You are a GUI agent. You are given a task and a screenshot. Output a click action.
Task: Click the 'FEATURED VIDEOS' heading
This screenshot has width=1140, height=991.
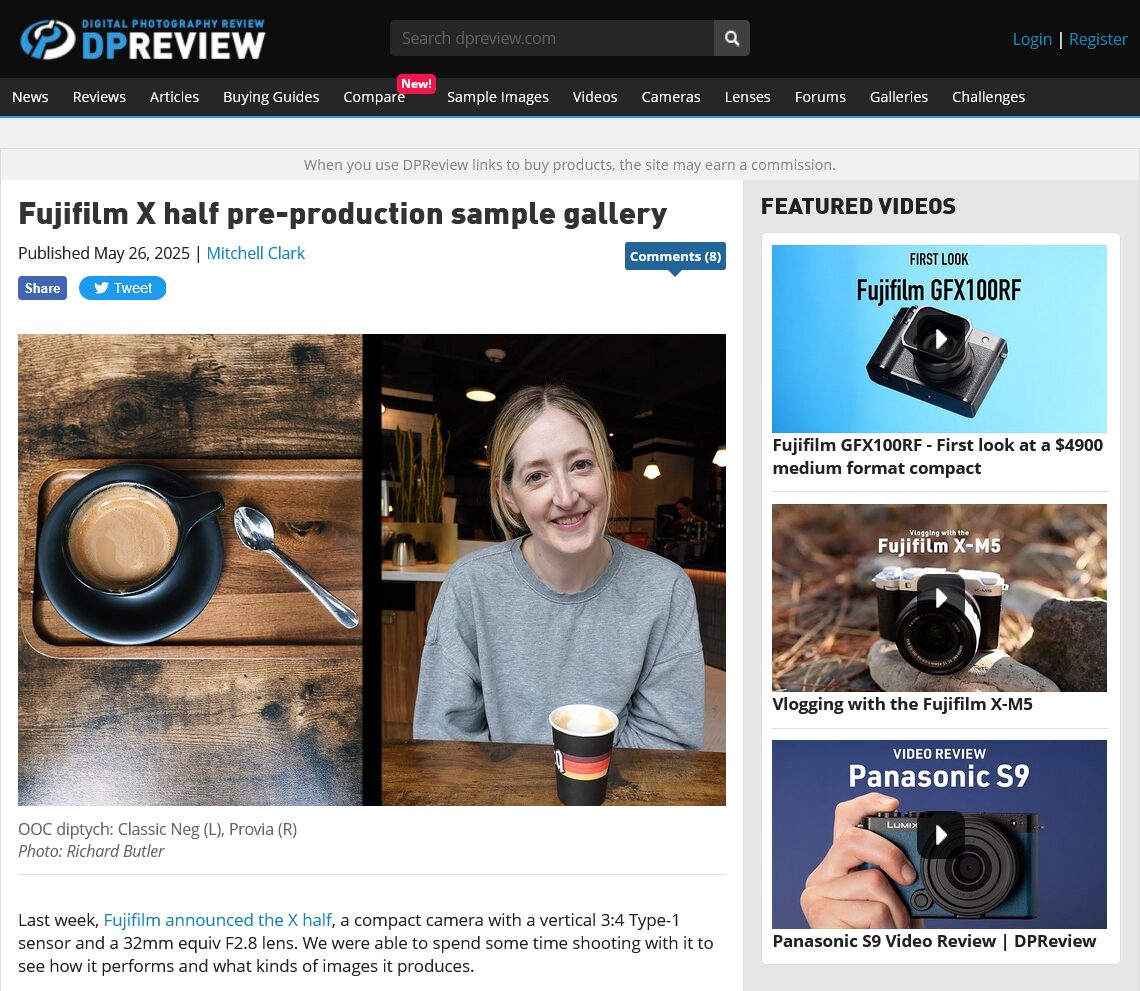pyautogui.click(x=858, y=206)
